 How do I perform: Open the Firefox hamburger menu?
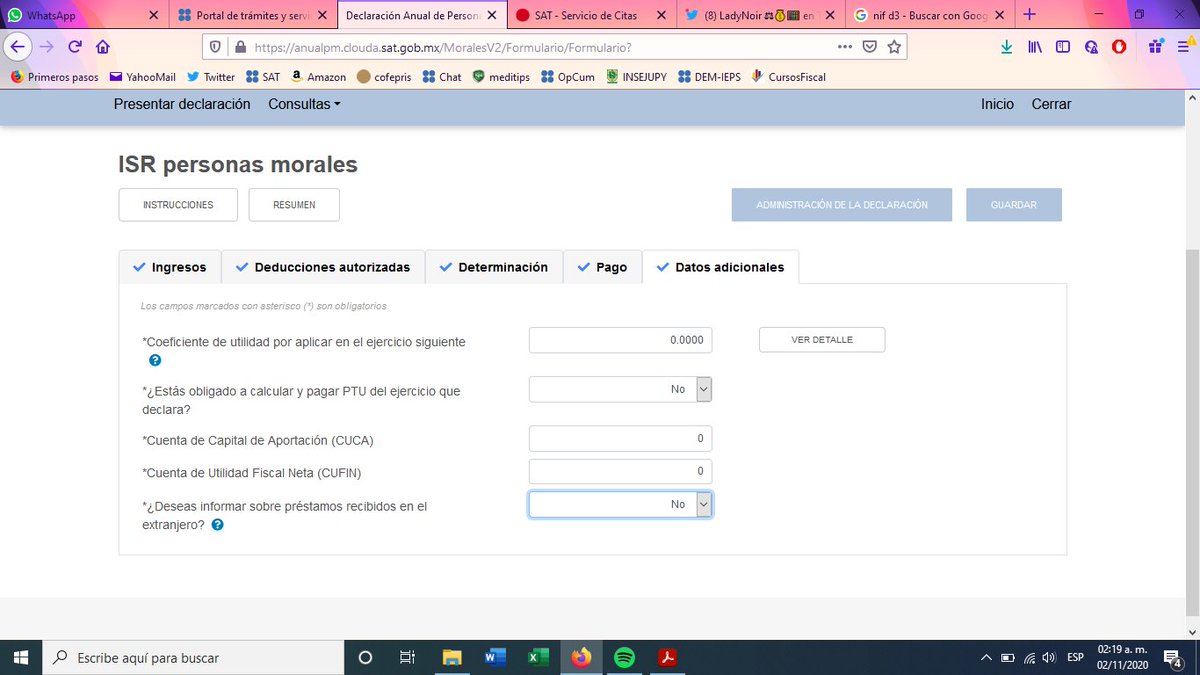click(x=1183, y=47)
